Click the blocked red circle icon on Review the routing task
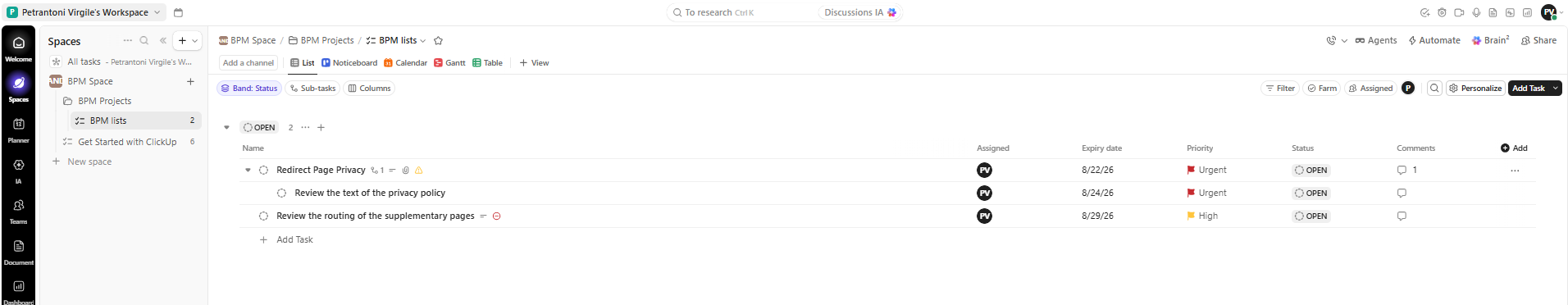The image size is (1568, 305). point(496,216)
